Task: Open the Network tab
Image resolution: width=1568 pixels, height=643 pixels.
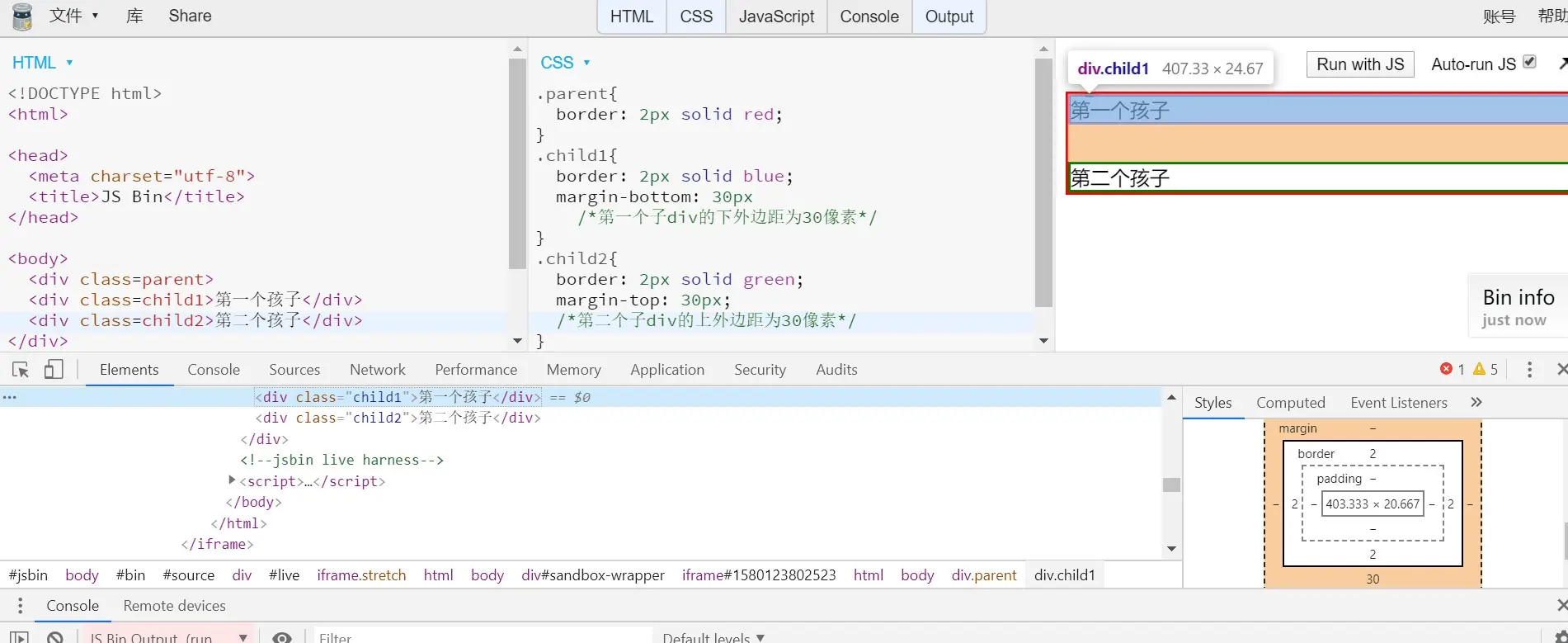Action: (378, 370)
